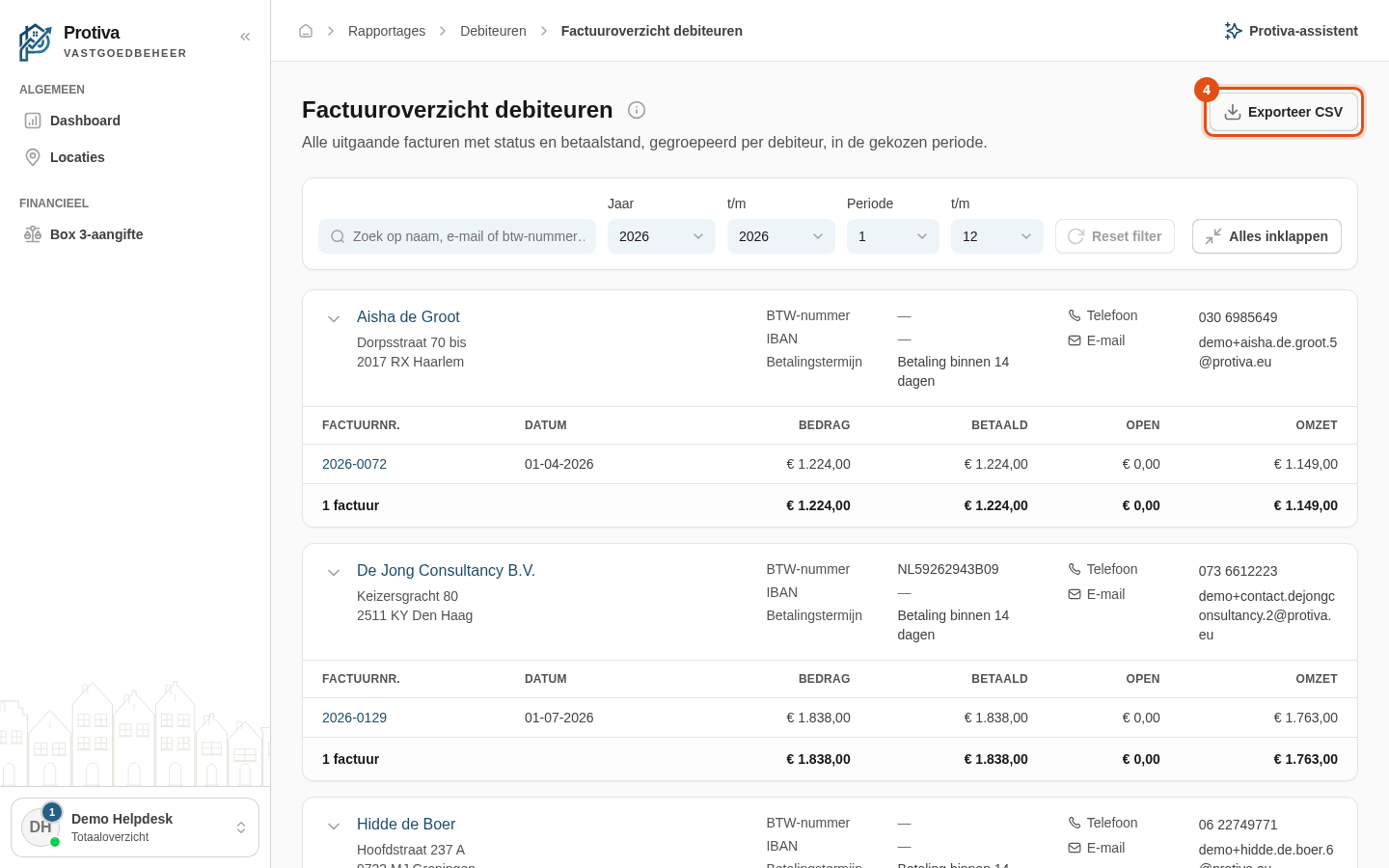Image resolution: width=1389 pixels, height=868 pixels.
Task: Click the Box 3-aangifte scales icon
Action: (33, 234)
